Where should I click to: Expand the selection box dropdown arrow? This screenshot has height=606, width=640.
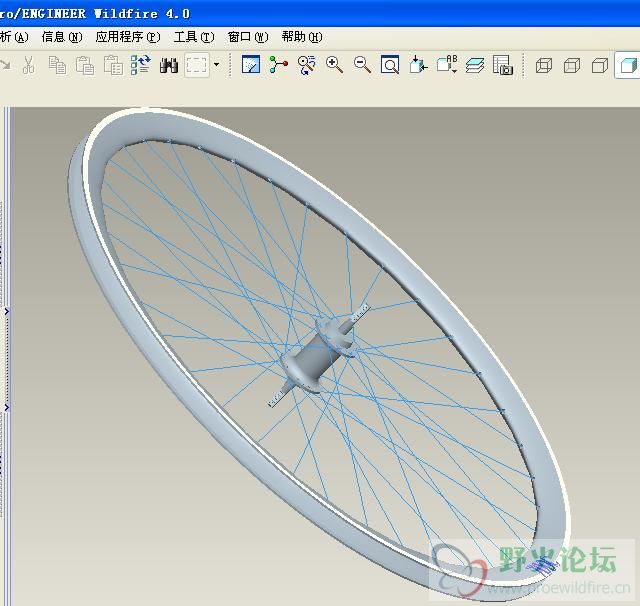[x=216, y=64]
